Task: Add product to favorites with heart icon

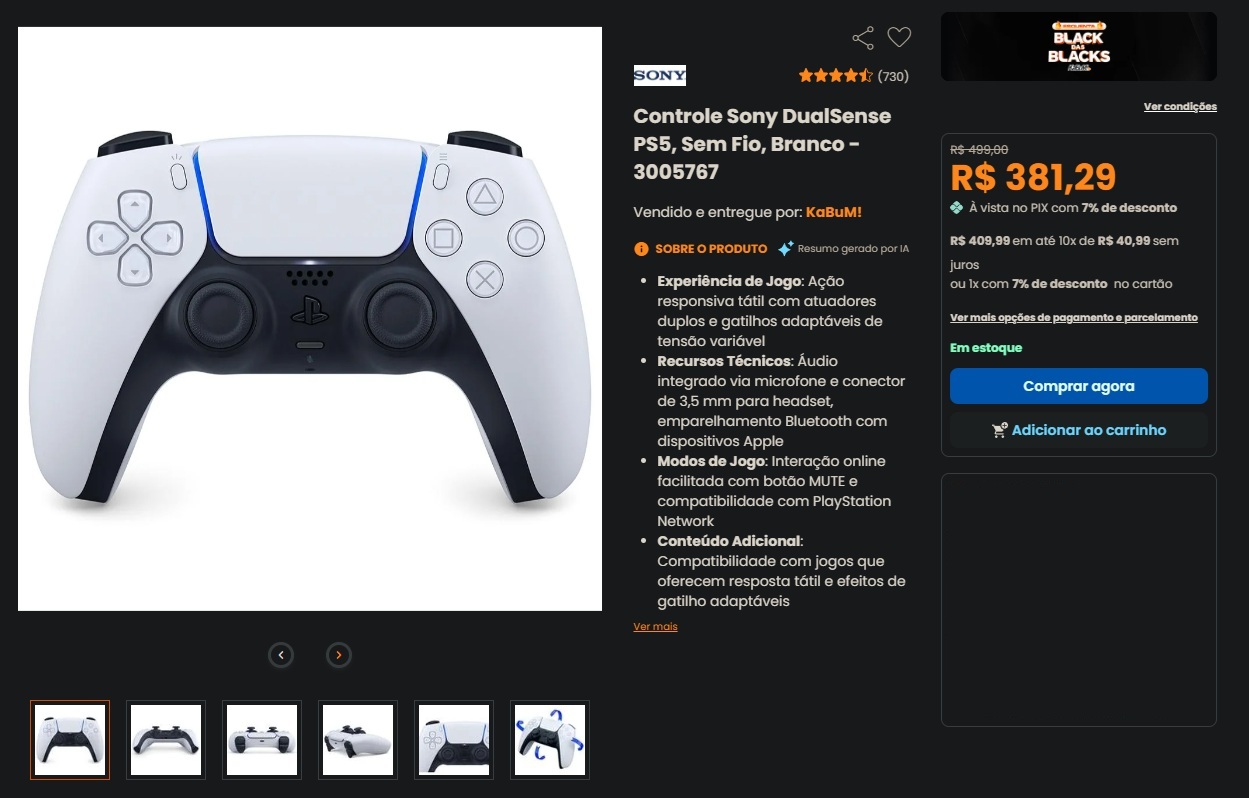Action: [x=899, y=38]
